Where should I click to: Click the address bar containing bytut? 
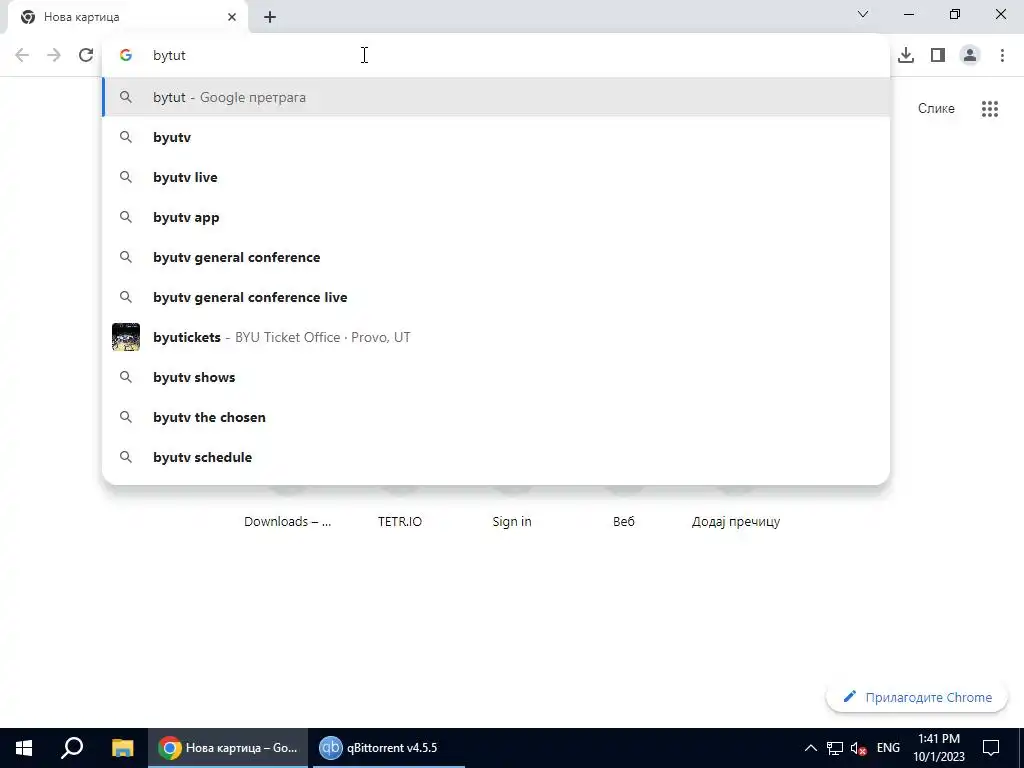tap(496, 56)
